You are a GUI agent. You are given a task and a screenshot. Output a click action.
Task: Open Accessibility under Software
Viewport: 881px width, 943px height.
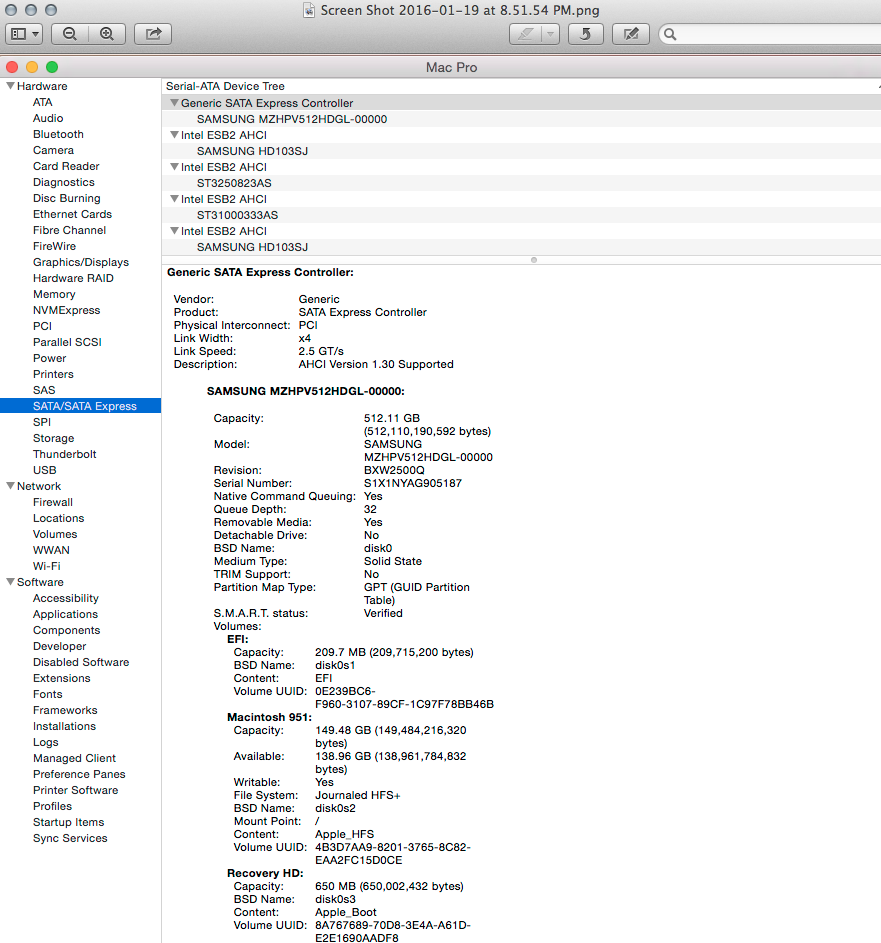click(66, 598)
